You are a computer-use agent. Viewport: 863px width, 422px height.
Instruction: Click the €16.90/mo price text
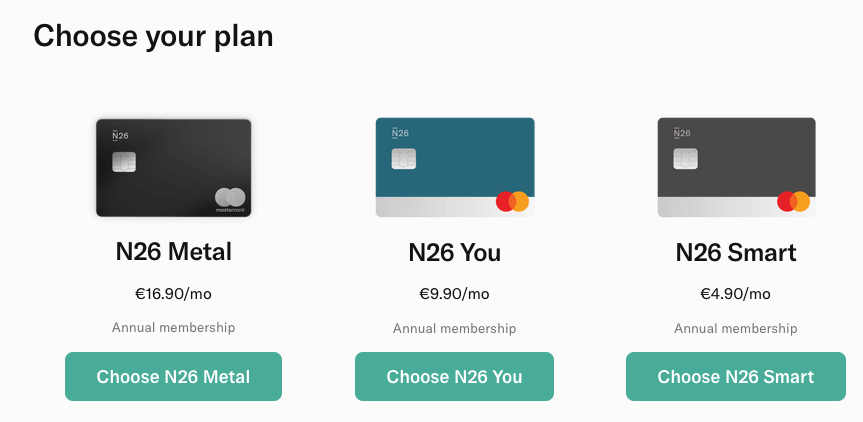[173, 294]
